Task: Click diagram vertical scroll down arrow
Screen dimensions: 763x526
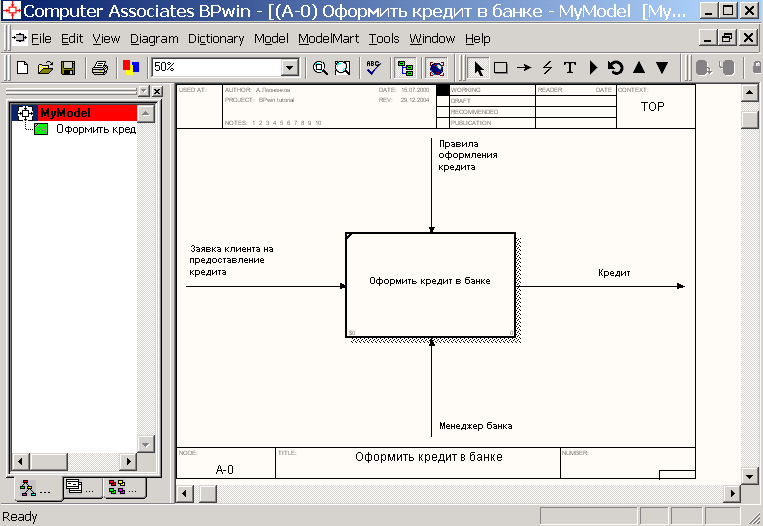Action: [749, 476]
